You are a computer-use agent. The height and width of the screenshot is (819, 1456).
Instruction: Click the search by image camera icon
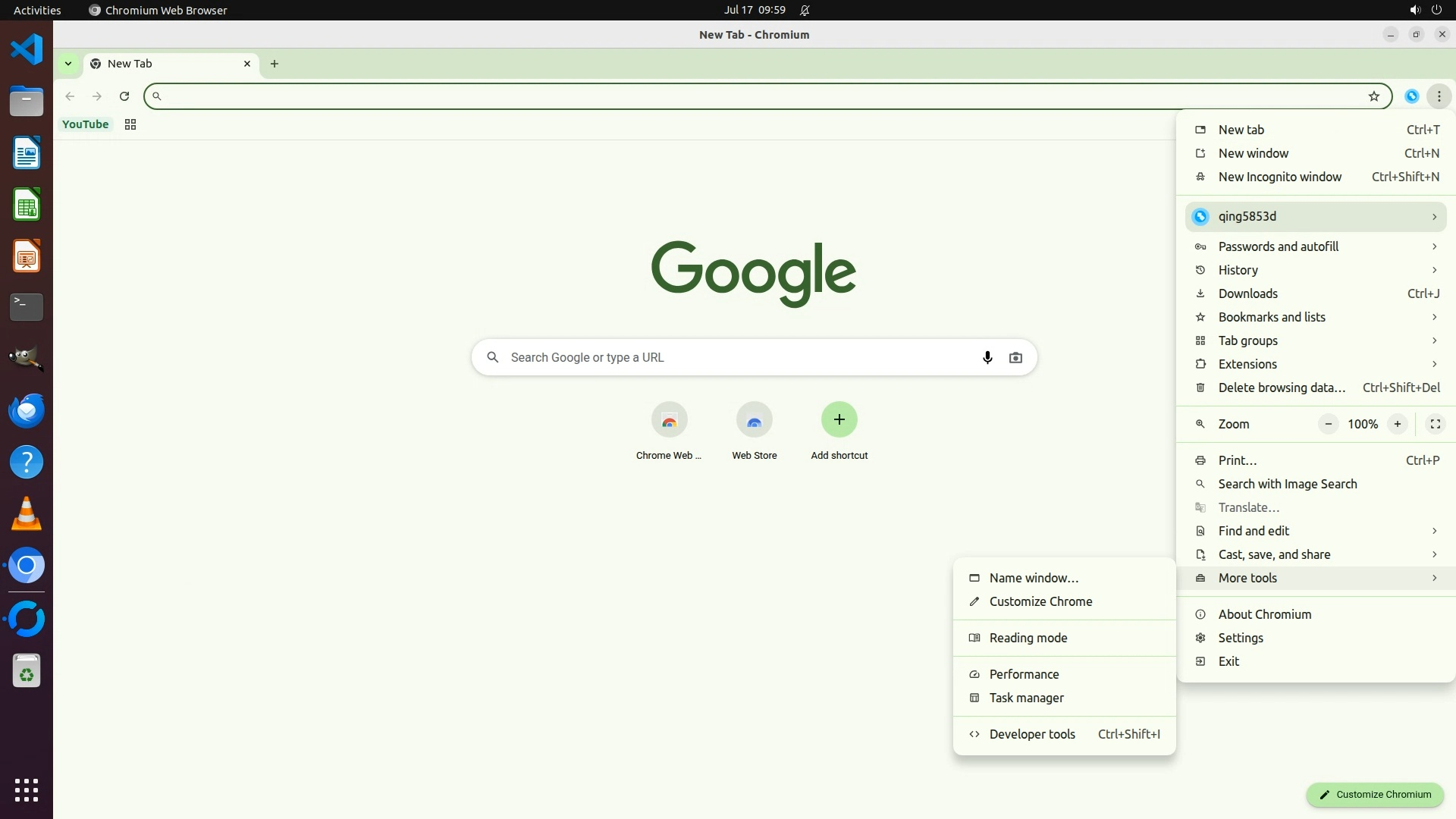pyautogui.click(x=1015, y=357)
